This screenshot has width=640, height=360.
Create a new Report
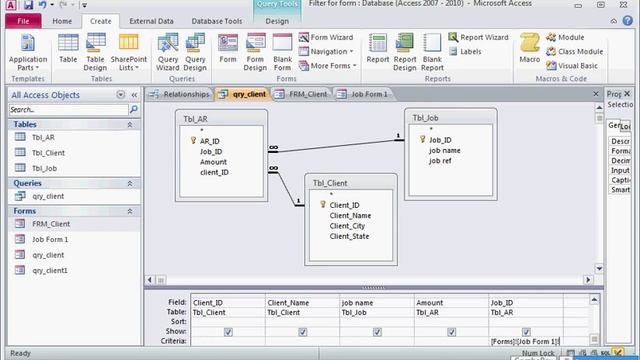click(x=378, y=49)
